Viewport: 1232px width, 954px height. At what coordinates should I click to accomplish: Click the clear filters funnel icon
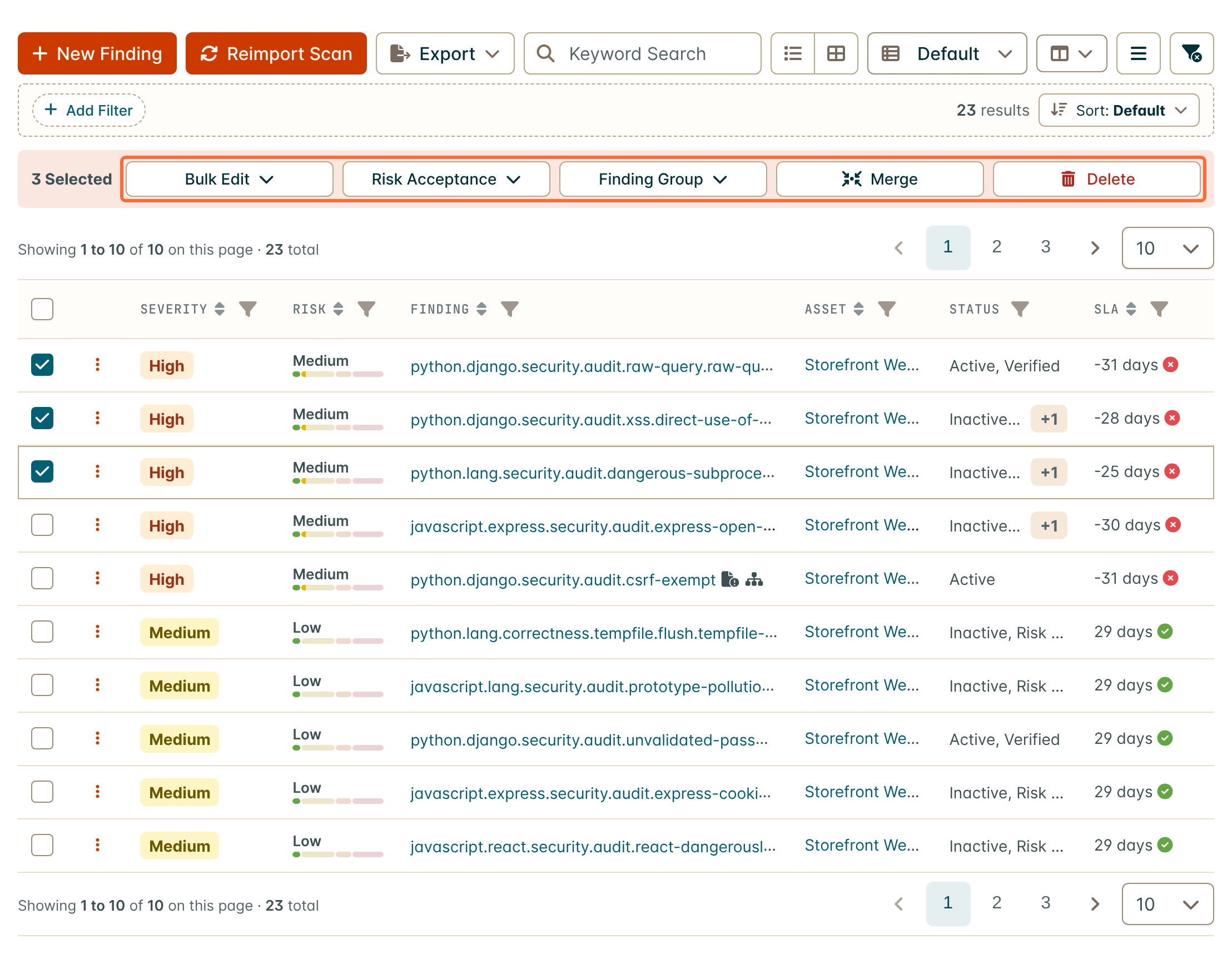click(x=1191, y=53)
